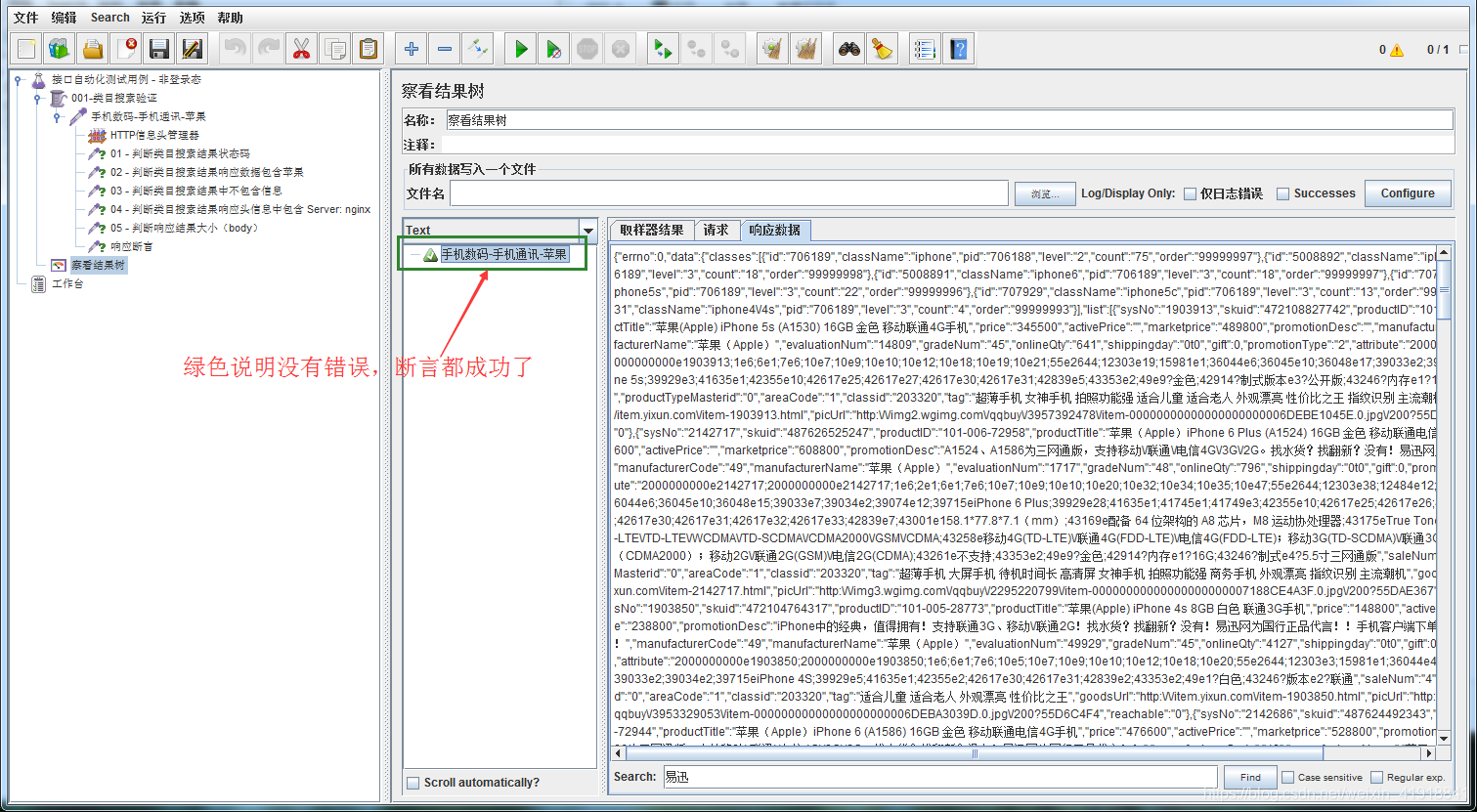The image size is (1477, 812).
Task: Select HTTP信息头管理器 in the tree
Action: coord(154,136)
